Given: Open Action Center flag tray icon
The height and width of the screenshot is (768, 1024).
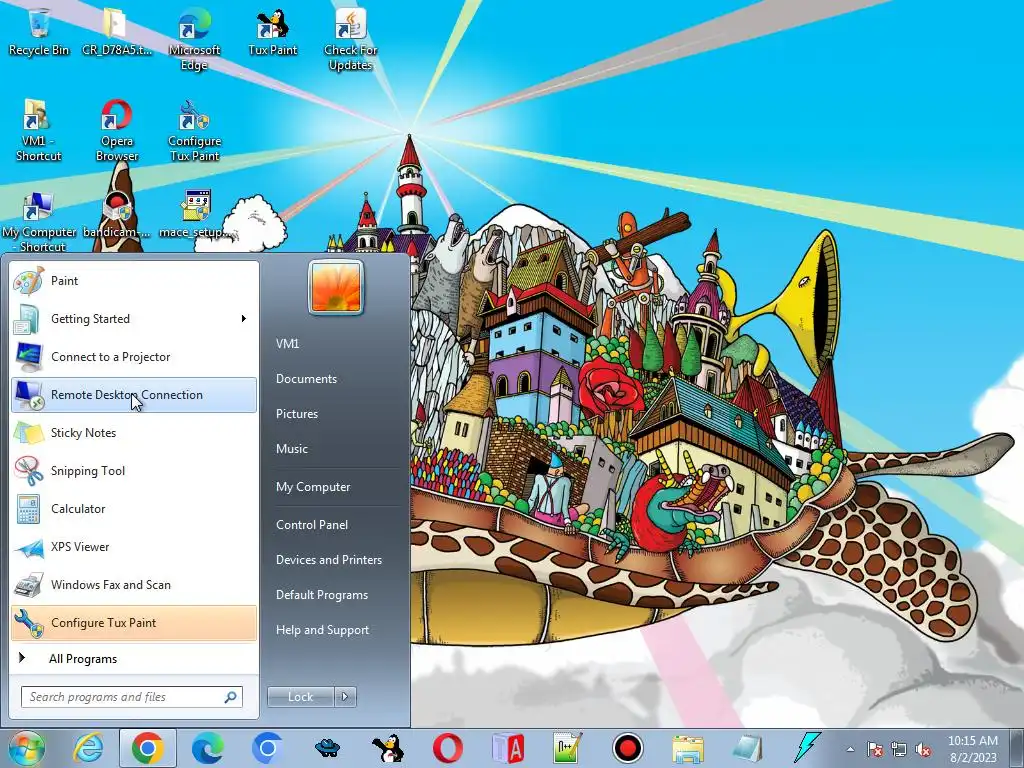Looking at the screenshot, I should click(875, 749).
